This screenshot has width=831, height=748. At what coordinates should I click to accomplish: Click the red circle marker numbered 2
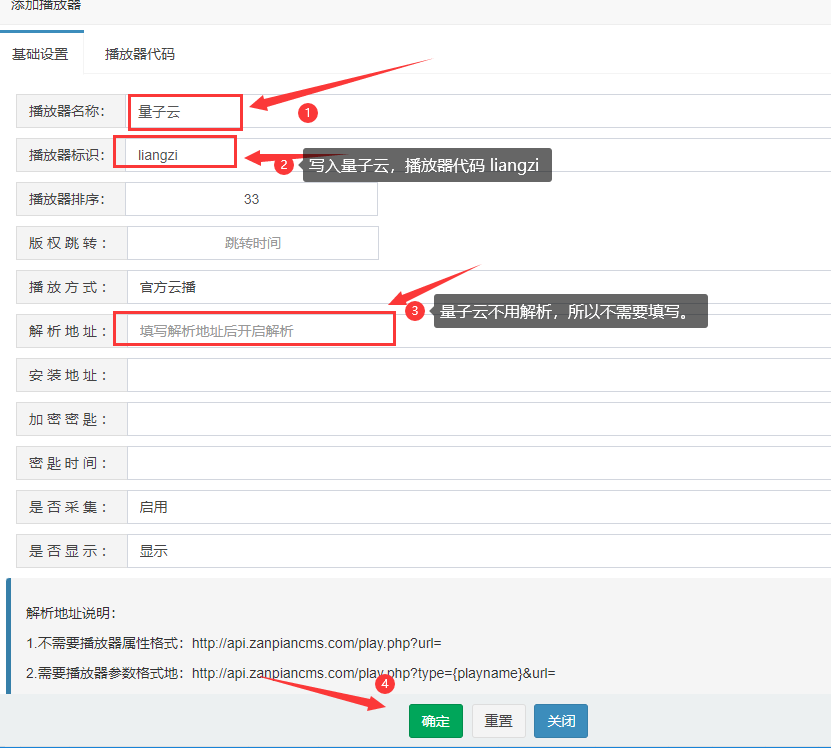point(284,166)
